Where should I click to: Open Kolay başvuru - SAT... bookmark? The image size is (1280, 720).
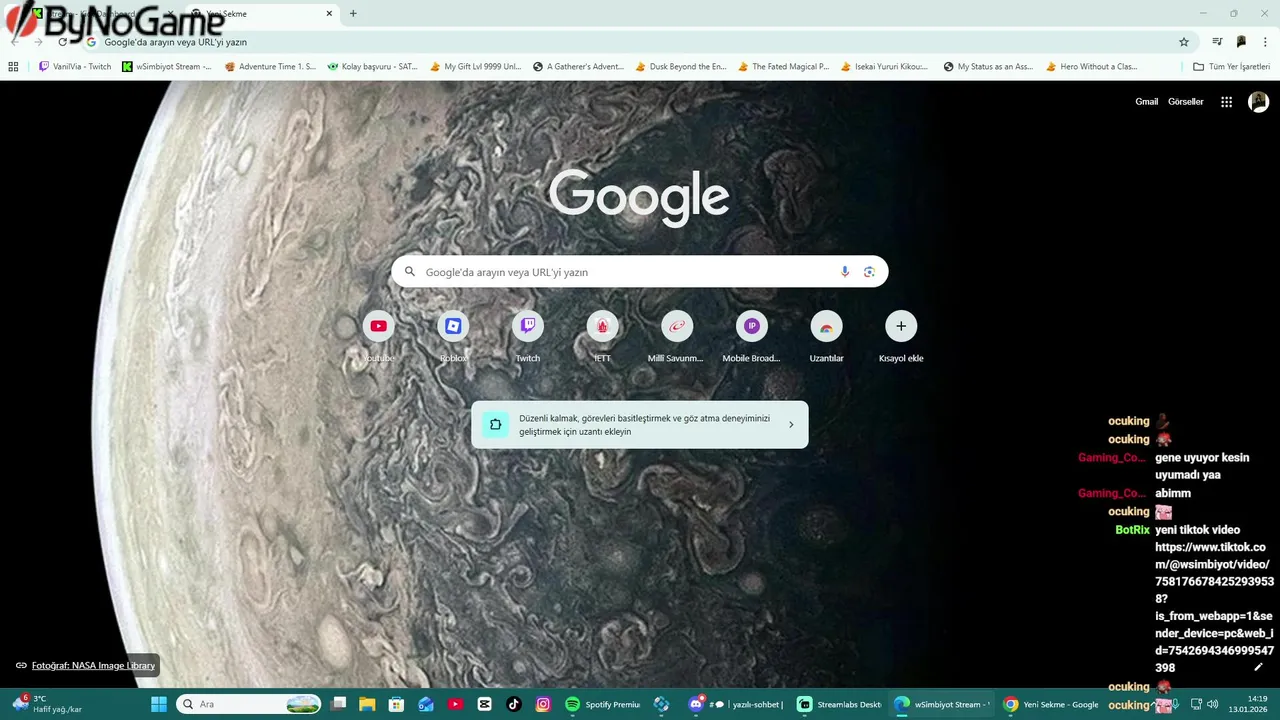[x=373, y=67]
